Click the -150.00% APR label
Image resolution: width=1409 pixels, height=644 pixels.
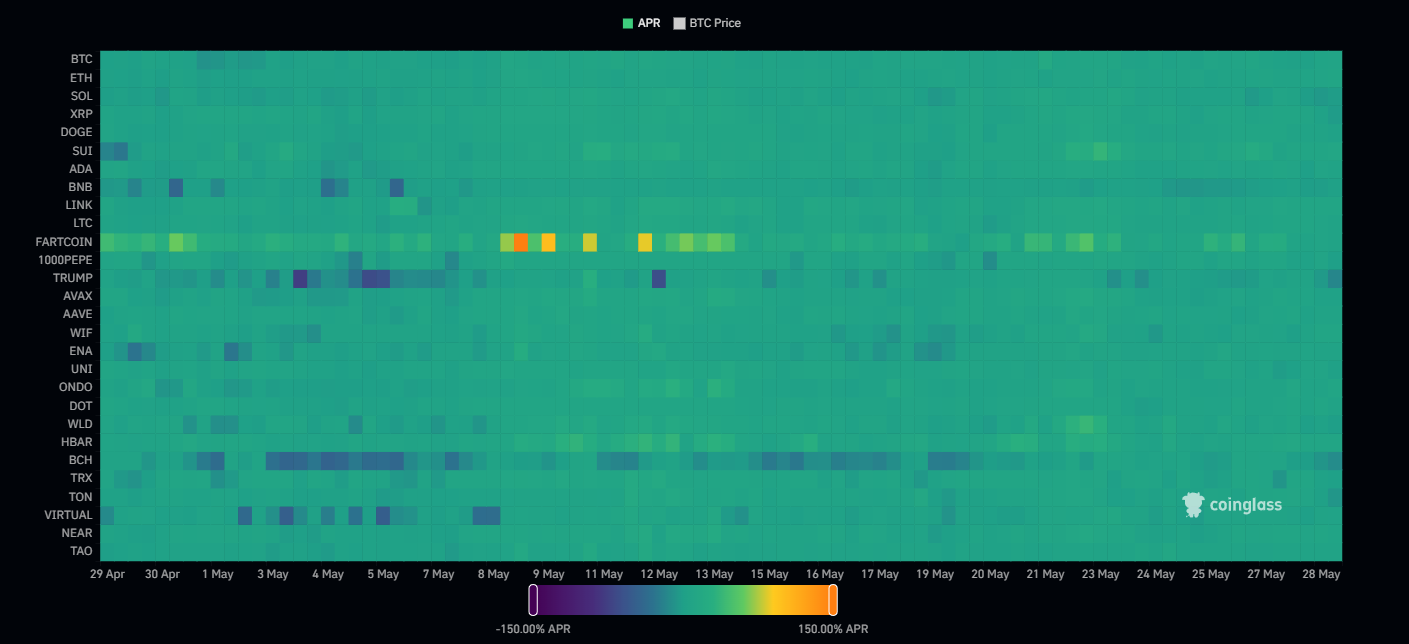tap(533, 629)
